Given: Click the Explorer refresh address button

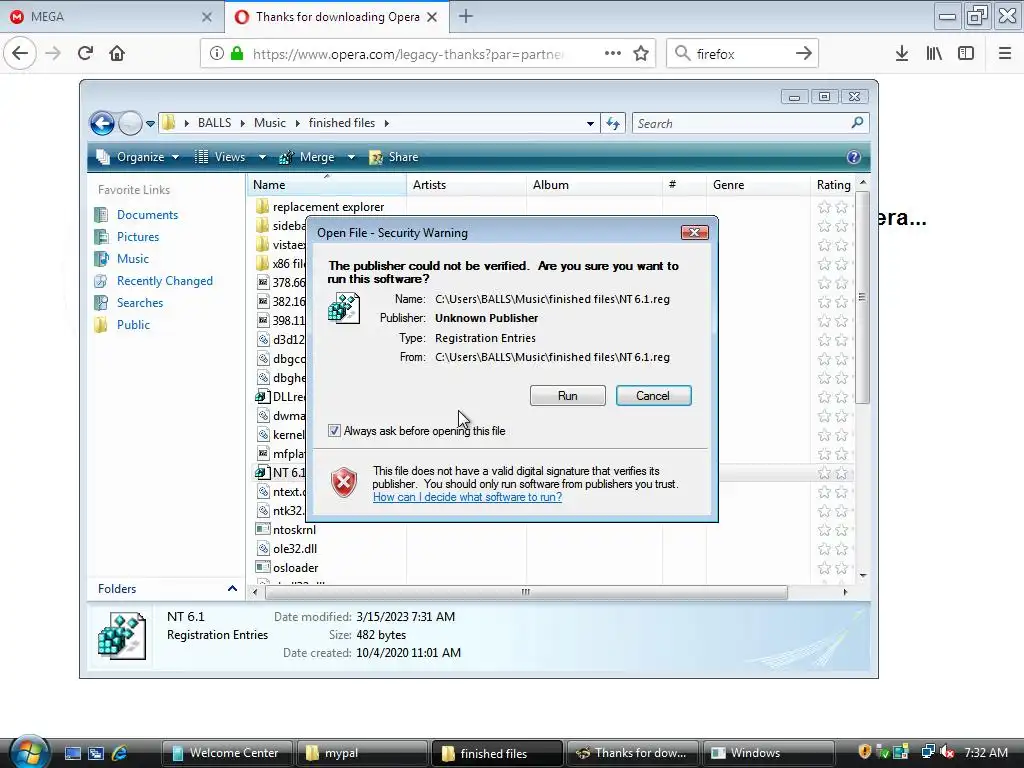Looking at the screenshot, I should 613,123.
